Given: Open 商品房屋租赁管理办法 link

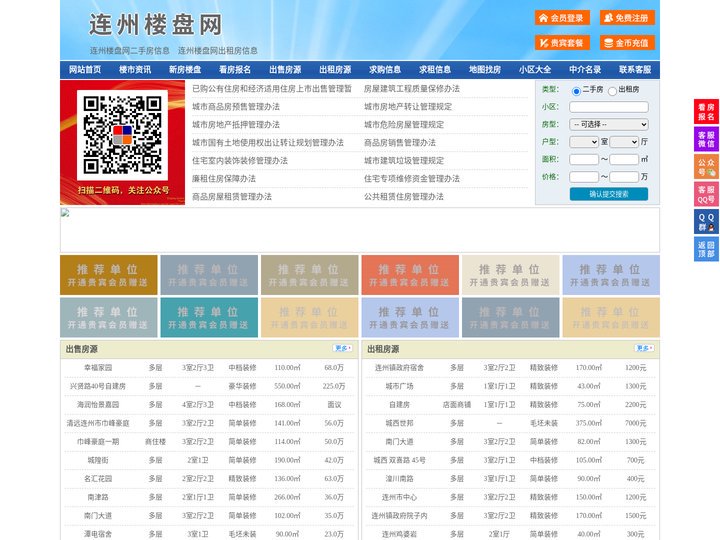Looking at the screenshot, I should [232, 196].
